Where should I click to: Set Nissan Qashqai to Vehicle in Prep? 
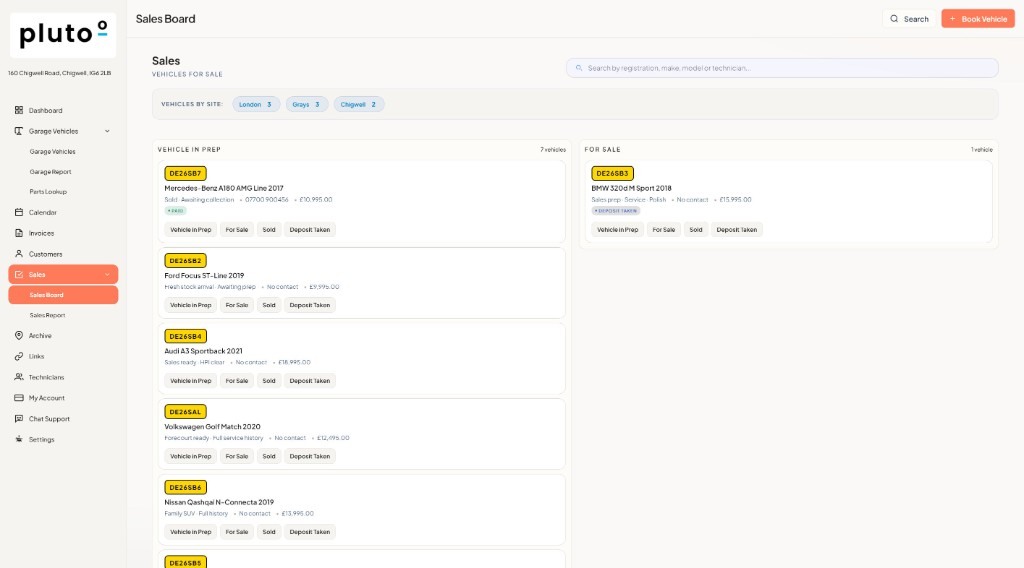pyautogui.click(x=191, y=532)
